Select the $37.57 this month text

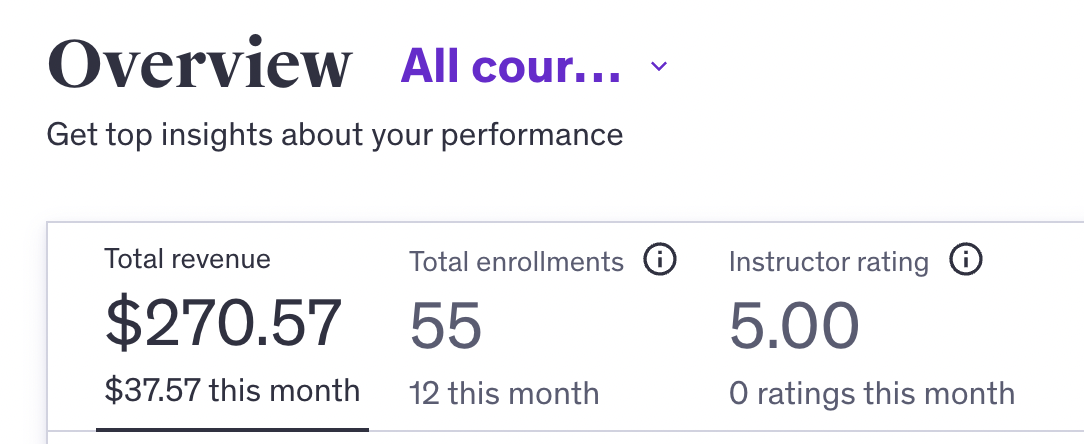[232, 391]
